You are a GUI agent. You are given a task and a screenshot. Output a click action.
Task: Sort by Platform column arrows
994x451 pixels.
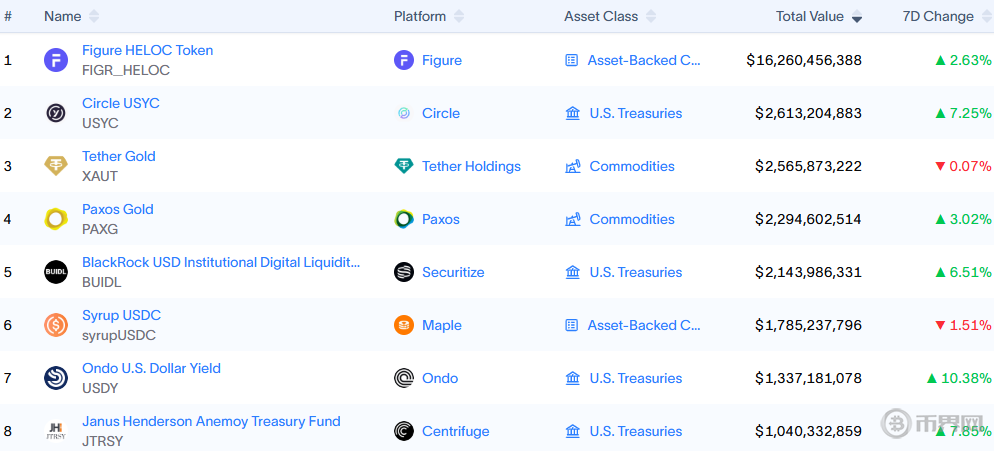pyautogui.click(x=459, y=16)
